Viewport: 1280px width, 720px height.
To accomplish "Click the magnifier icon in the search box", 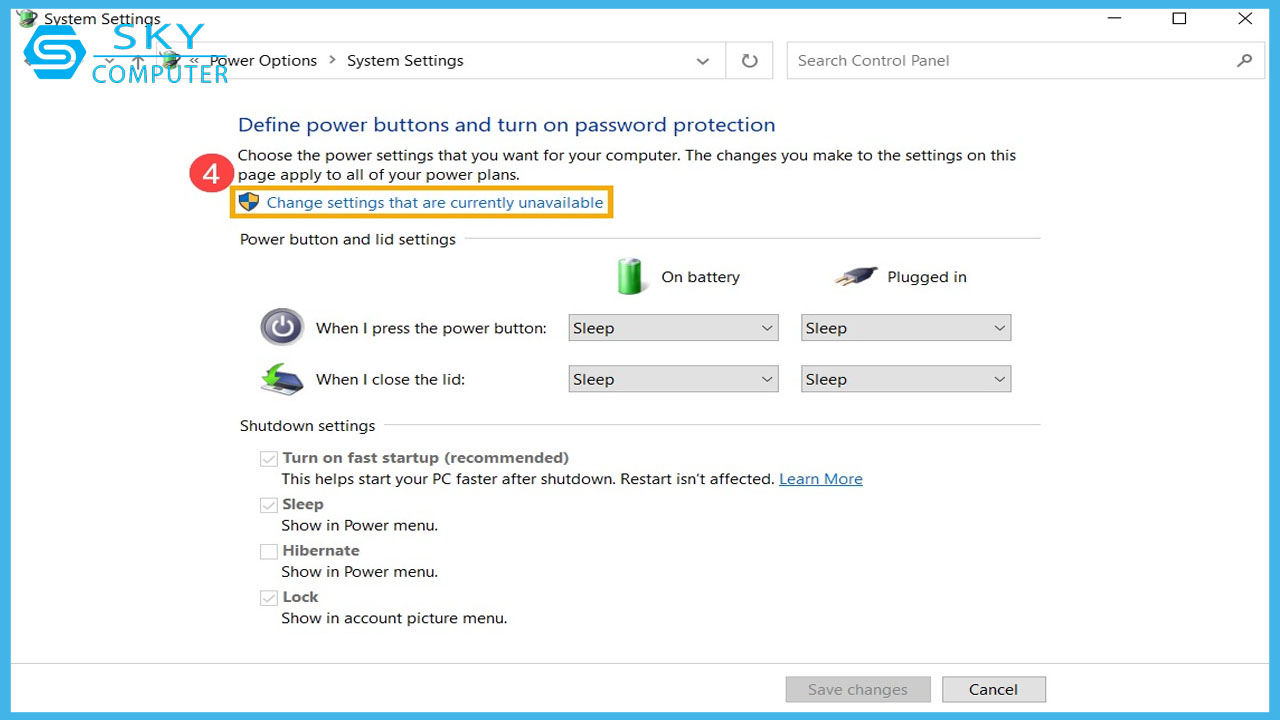I will point(1244,61).
